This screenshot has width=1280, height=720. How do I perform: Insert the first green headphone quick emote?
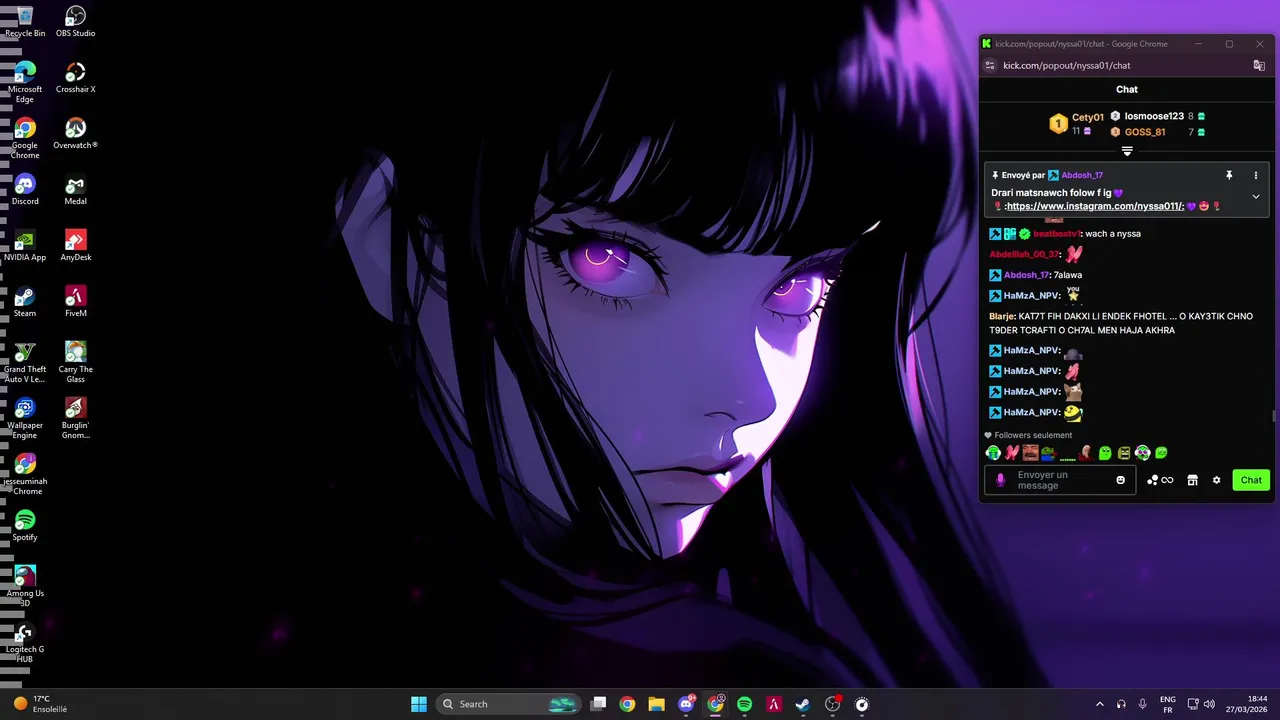(x=993, y=453)
